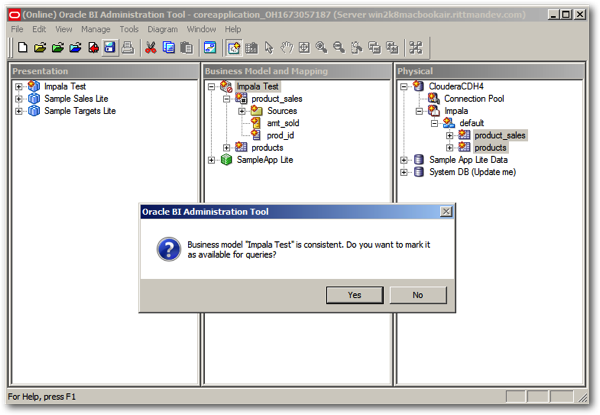The height and width of the screenshot is (415, 600).
Task: Close the Oracle BI Administration Tool dialog
Action: 446,212
